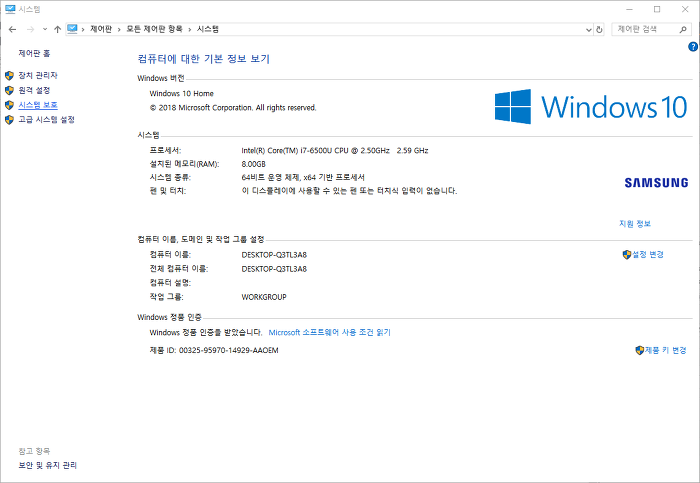
Task: Click the 64비트 운영 체제 system type value
Action: click(x=303, y=178)
